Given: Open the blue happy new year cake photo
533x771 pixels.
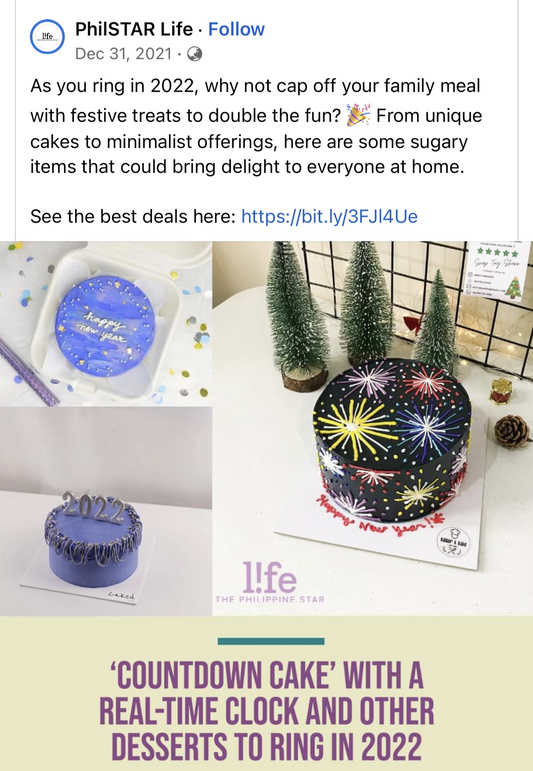Looking at the screenshot, I should pos(106,324).
